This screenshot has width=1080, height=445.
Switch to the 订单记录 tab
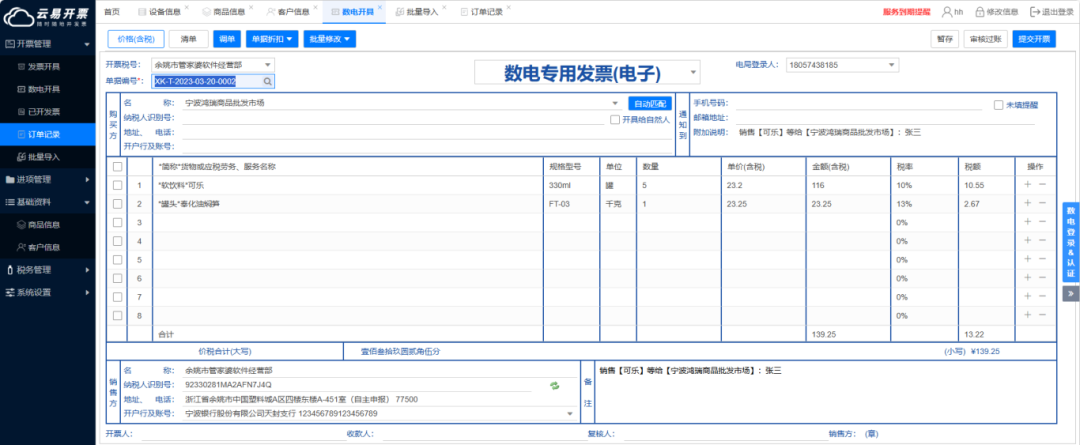tap(481, 12)
